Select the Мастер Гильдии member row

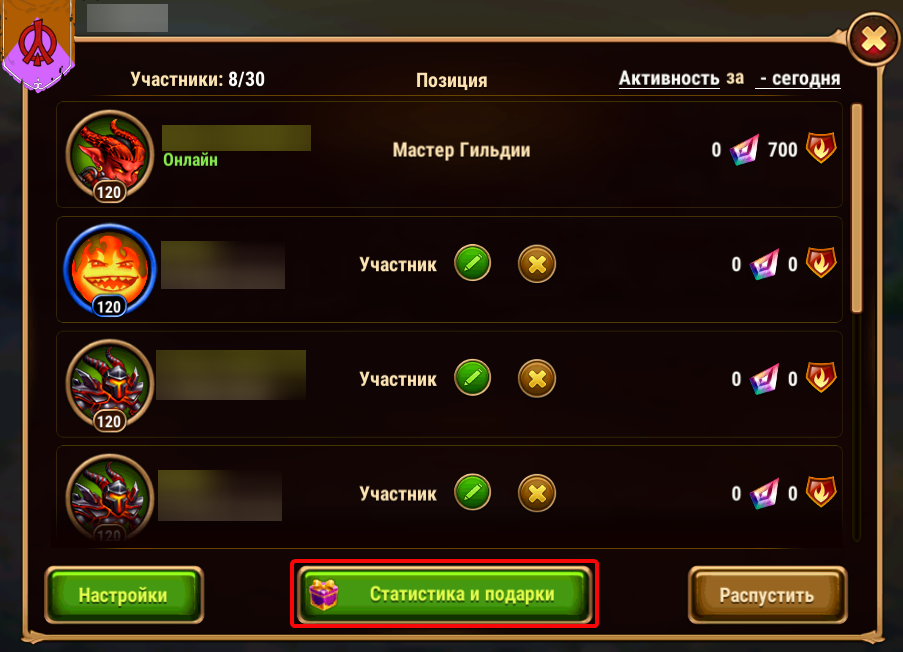[x=449, y=154]
